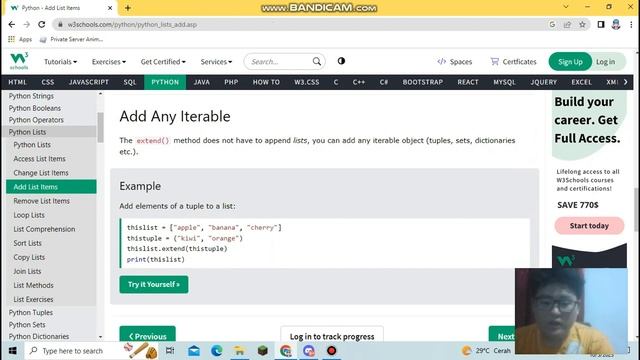
Task: Select the SQL topic tab
Action: pos(130,82)
